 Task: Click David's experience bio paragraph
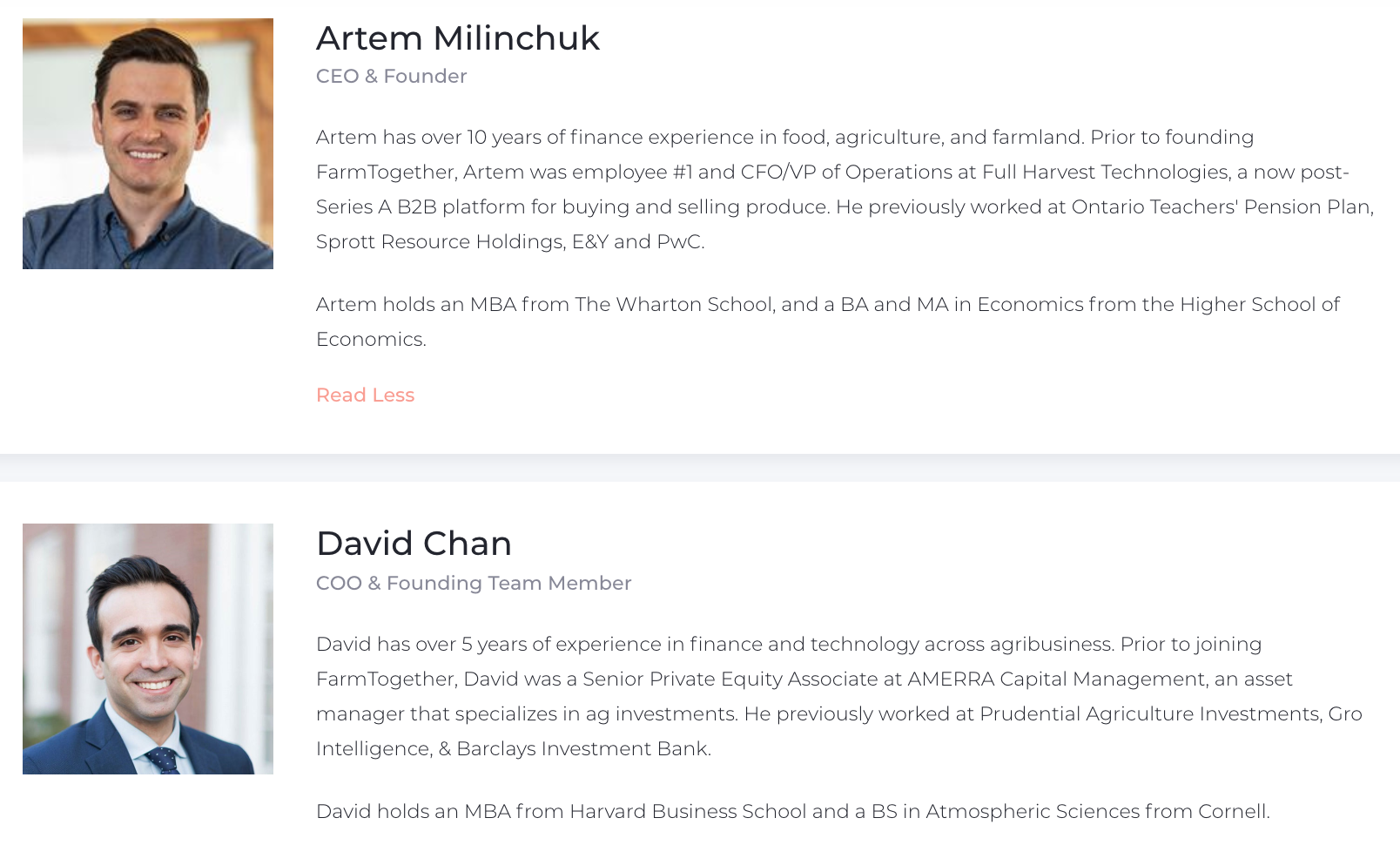coord(839,696)
